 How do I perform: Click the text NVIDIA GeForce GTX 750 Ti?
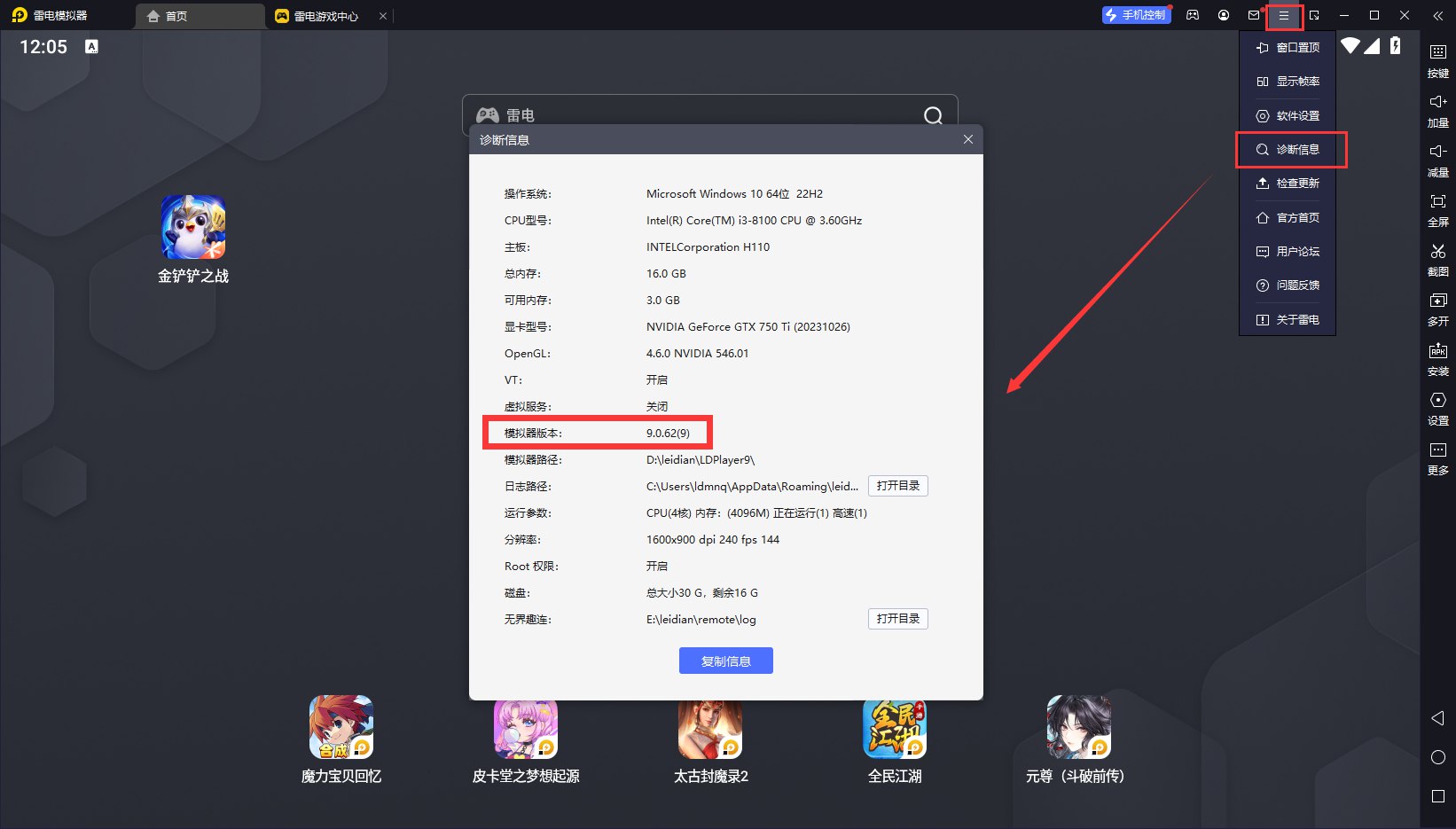pos(748,327)
